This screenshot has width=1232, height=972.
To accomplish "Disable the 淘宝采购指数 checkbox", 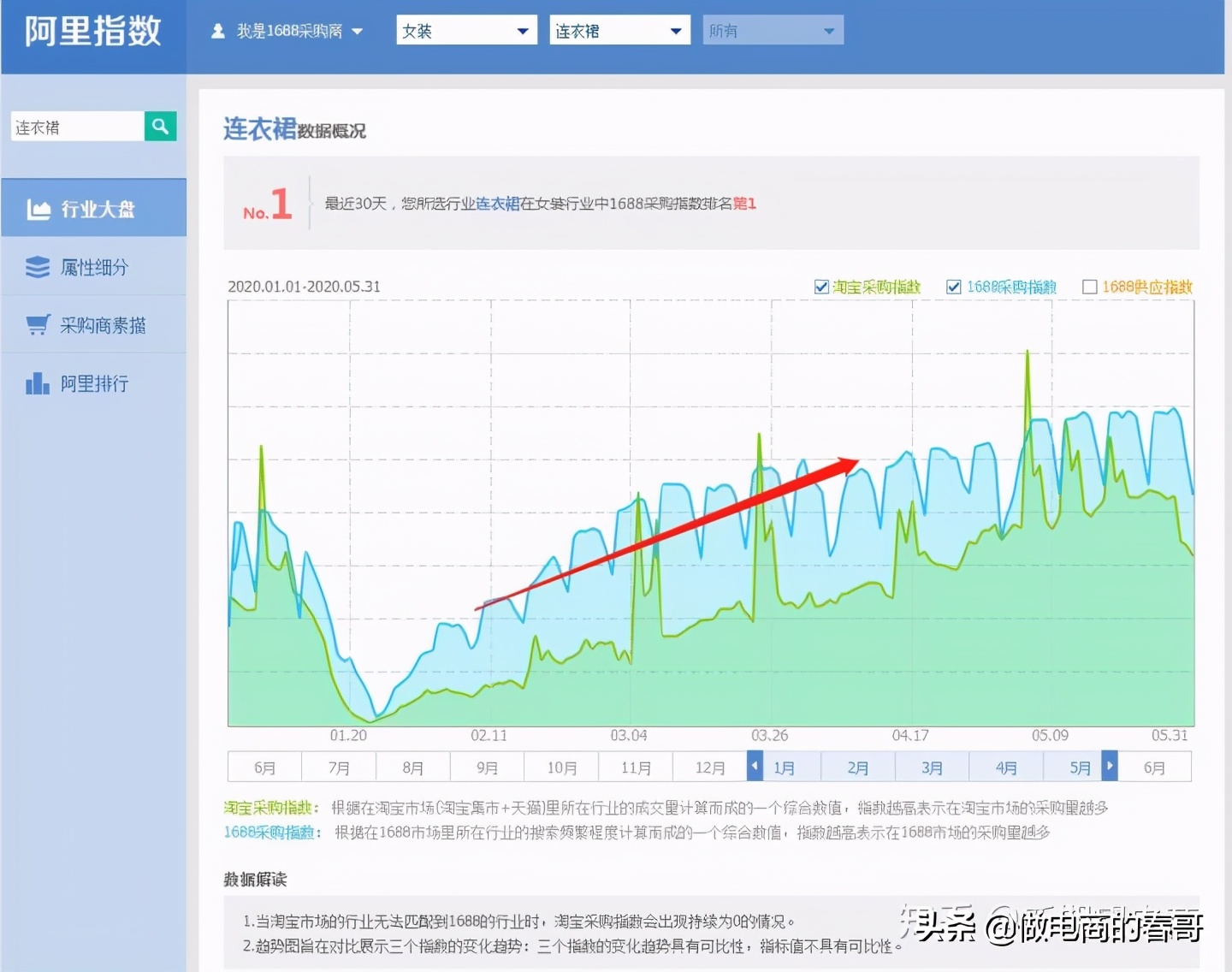I will click(821, 287).
